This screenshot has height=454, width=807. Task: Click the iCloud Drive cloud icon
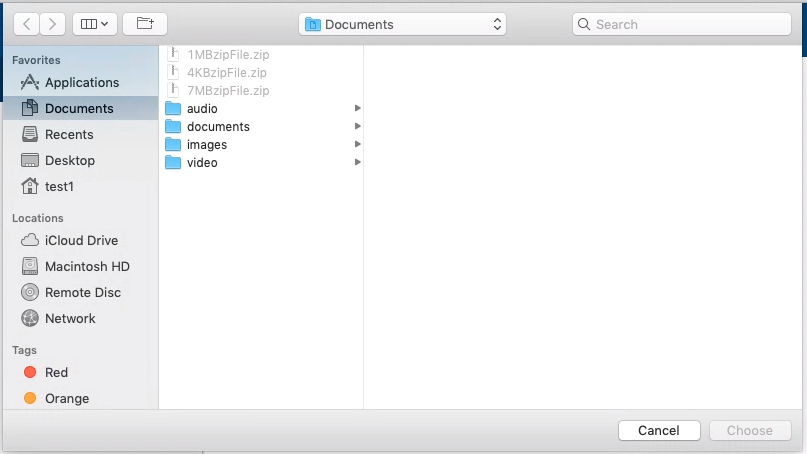tap(30, 240)
